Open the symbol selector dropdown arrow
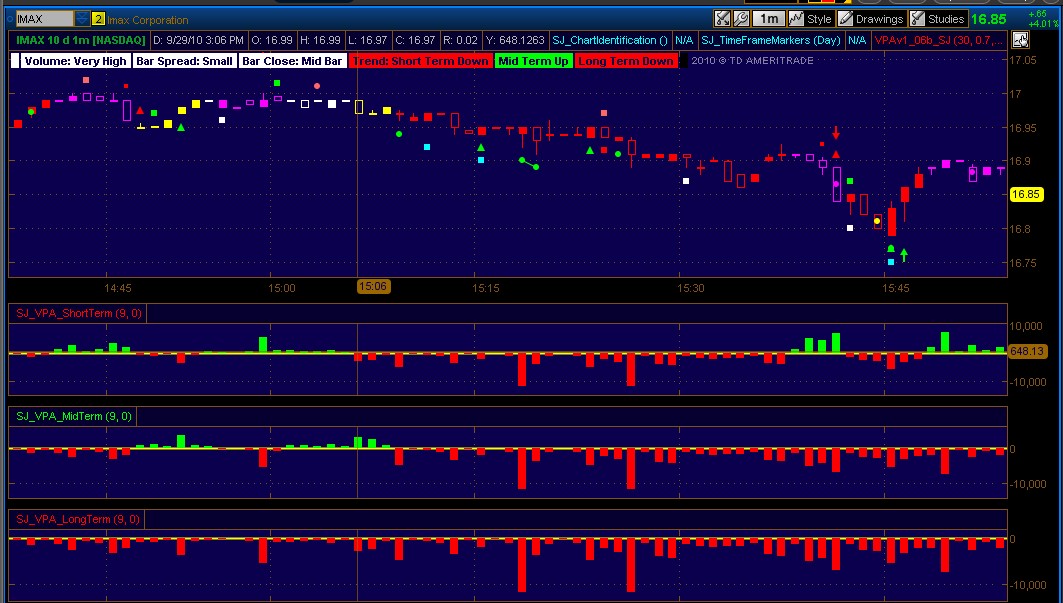 (82, 19)
